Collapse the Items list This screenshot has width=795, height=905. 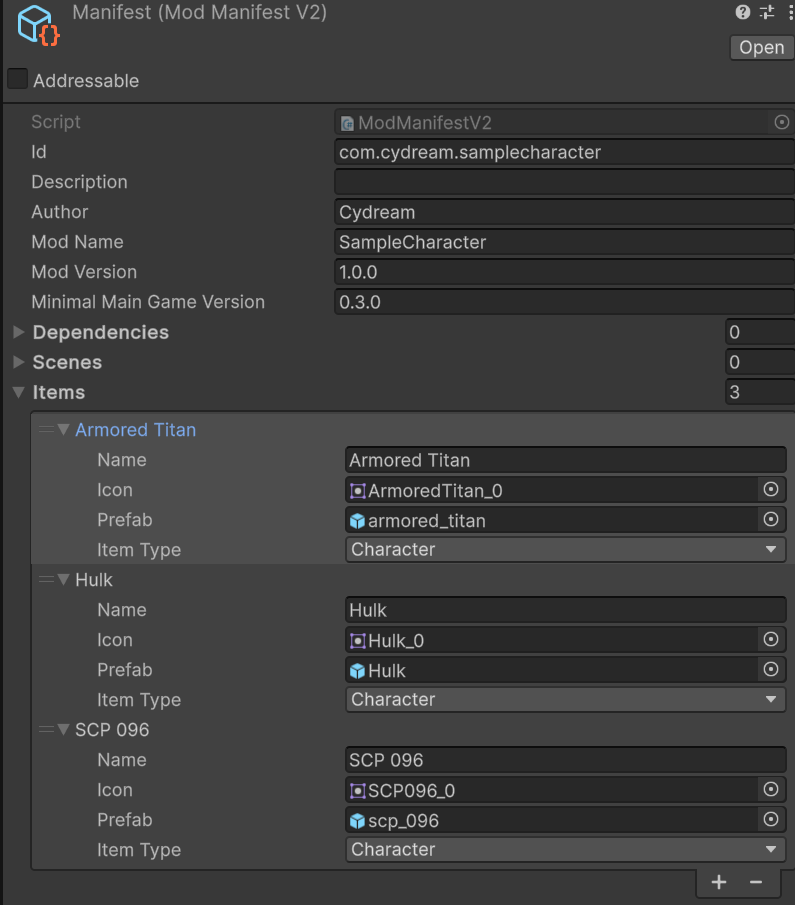(x=18, y=392)
